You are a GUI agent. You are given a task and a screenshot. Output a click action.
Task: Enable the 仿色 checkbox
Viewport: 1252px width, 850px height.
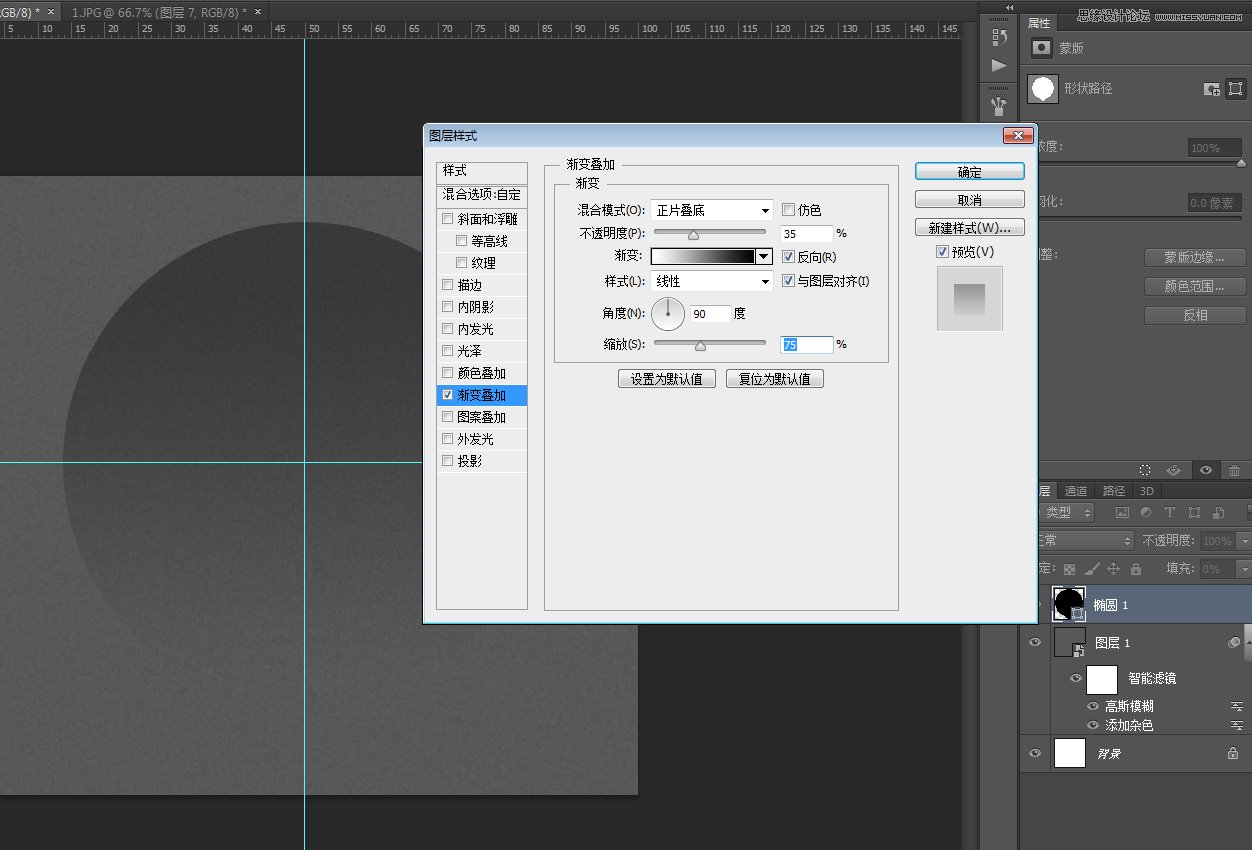tap(789, 209)
